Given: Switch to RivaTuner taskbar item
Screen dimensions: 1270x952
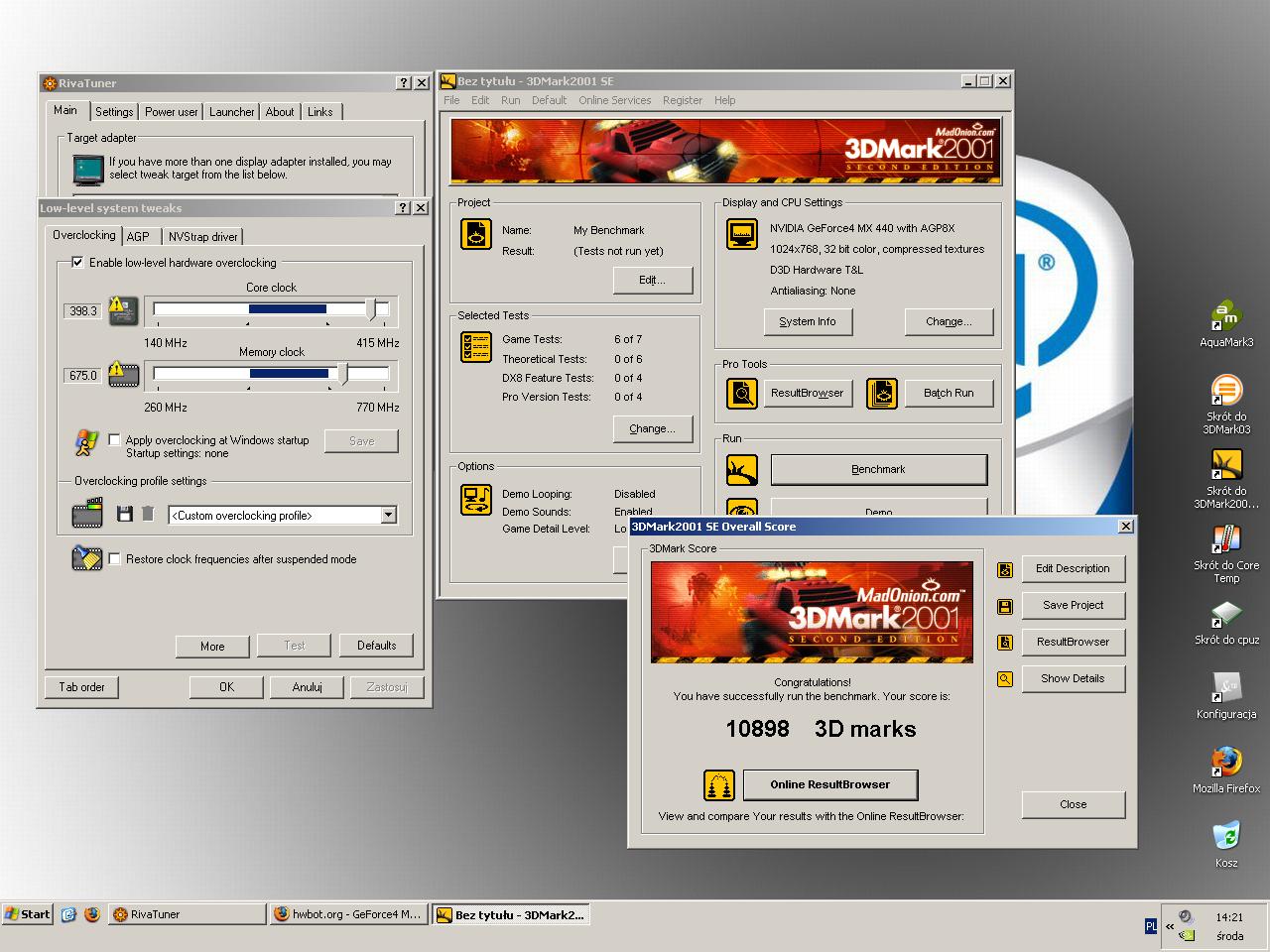Looking at the screenshot, I should pyautogui.click(x=188, y=914).
